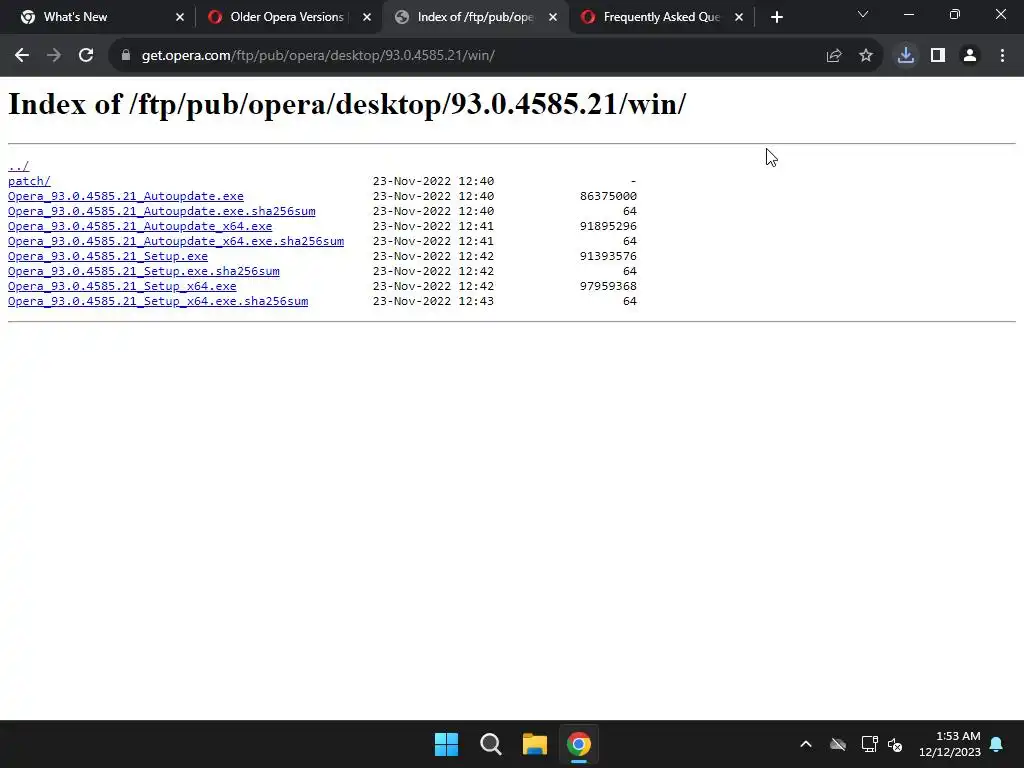This screenshot has width=1024, height=768.
Task: Download Opera_93.0.4585.21_Setup_x64.exe
Action: 122,286
